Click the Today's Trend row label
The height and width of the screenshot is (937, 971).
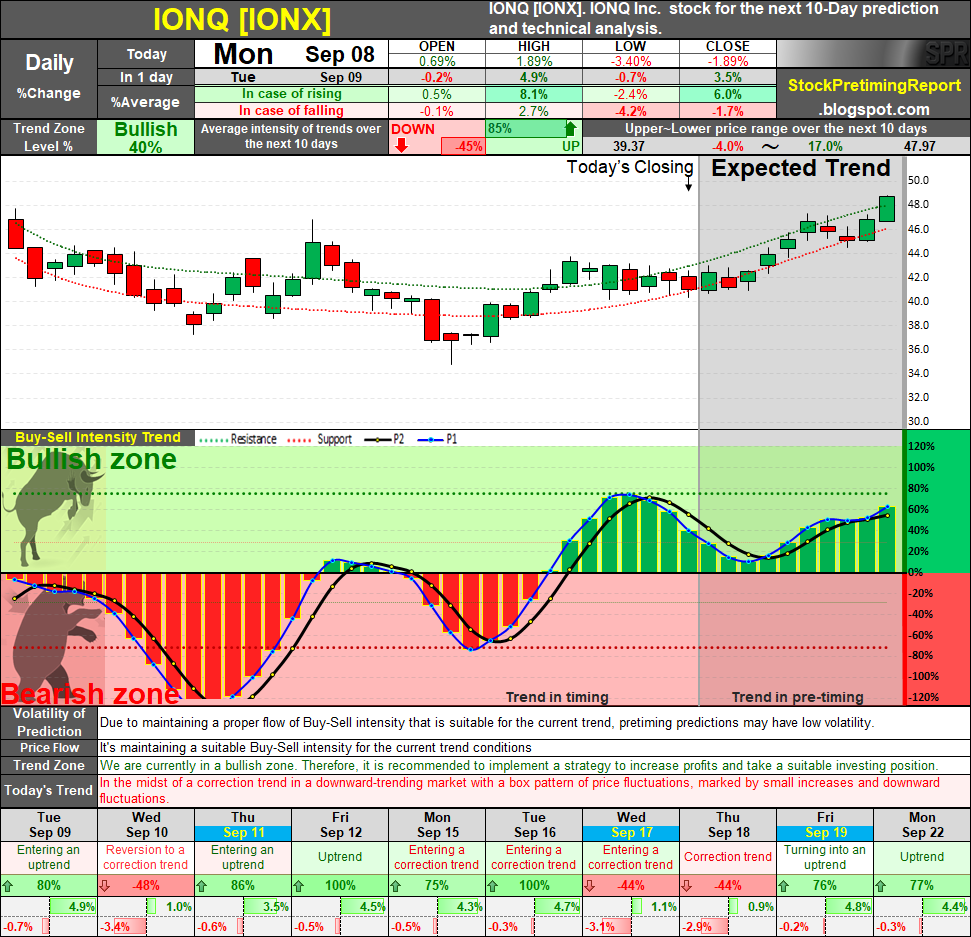point(49,791)
